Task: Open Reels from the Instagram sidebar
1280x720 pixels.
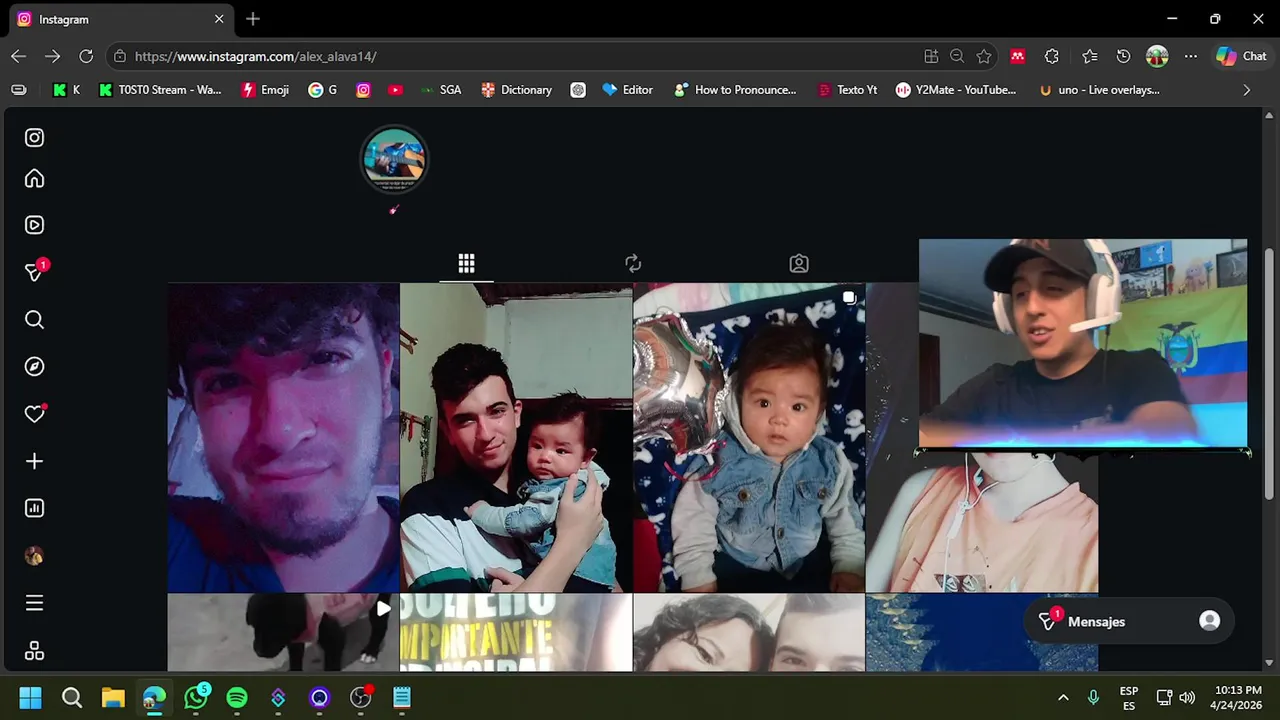Action: coord(34,225)
